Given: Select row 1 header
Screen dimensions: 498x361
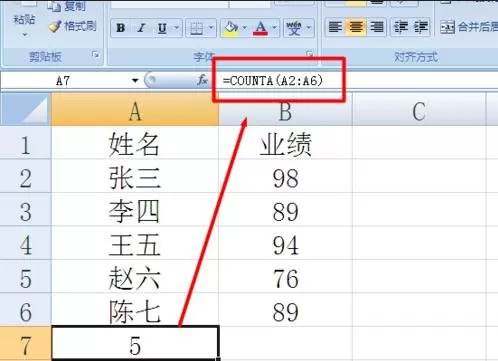Looking at the screenshot, I should (25, 143).
